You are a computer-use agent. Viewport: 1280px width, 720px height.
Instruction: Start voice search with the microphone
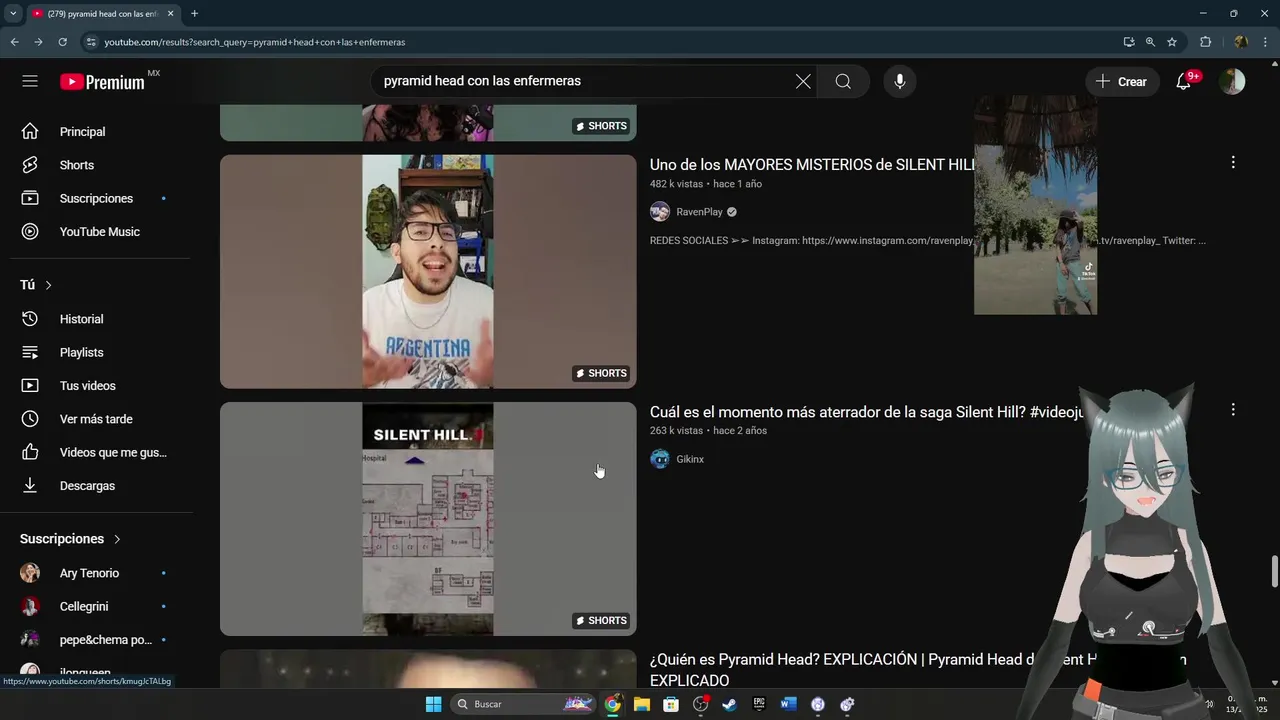pos(900,81)
